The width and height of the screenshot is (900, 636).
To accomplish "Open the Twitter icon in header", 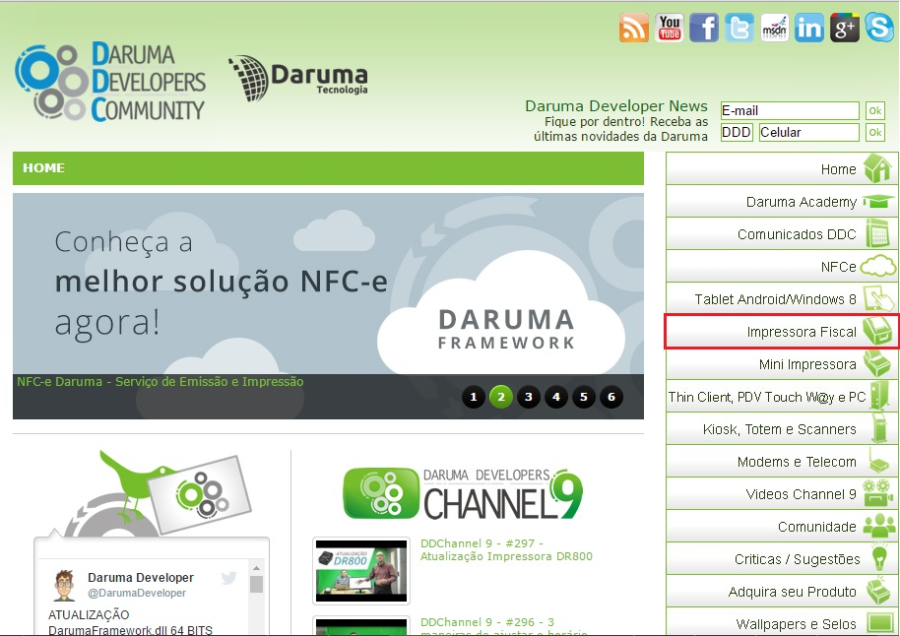I will coord(739,28).
